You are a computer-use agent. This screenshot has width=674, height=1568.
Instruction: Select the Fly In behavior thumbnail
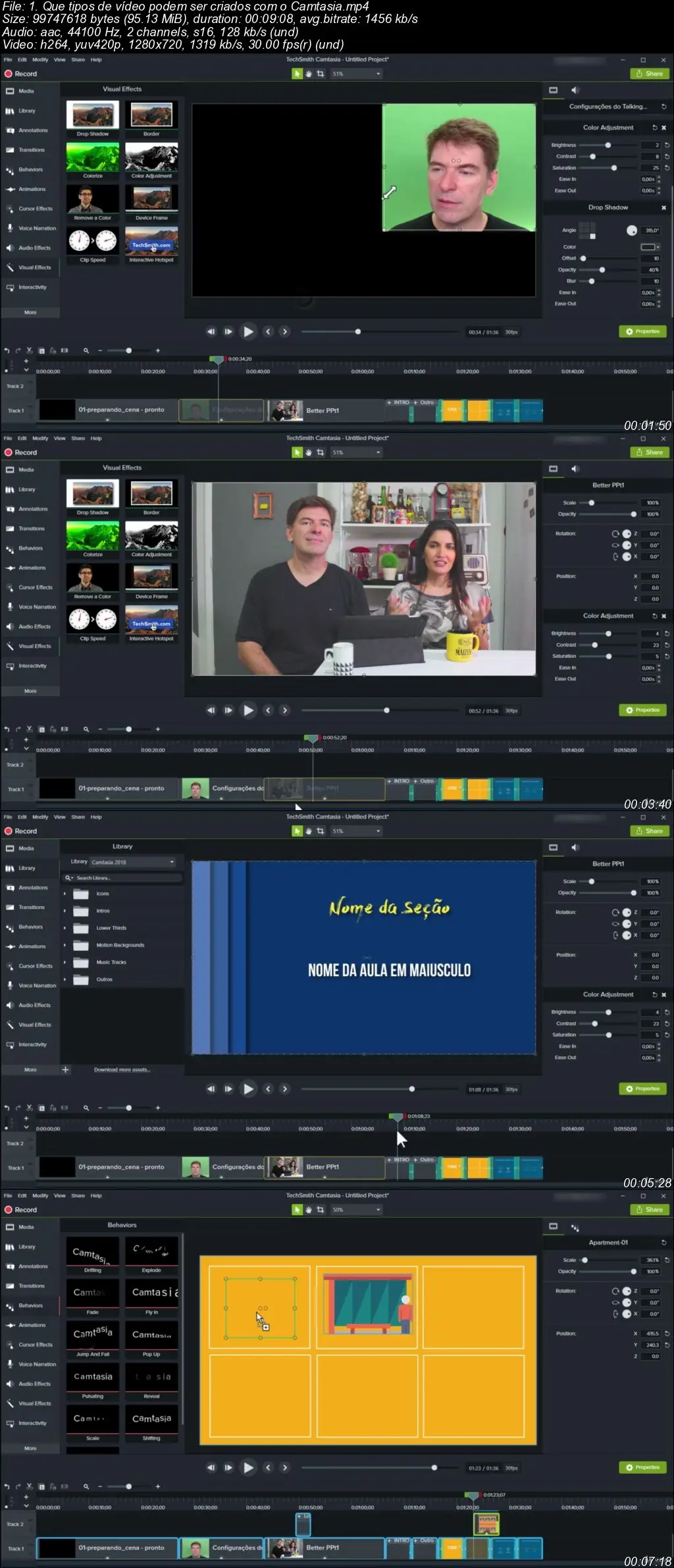pos(151,1293)
